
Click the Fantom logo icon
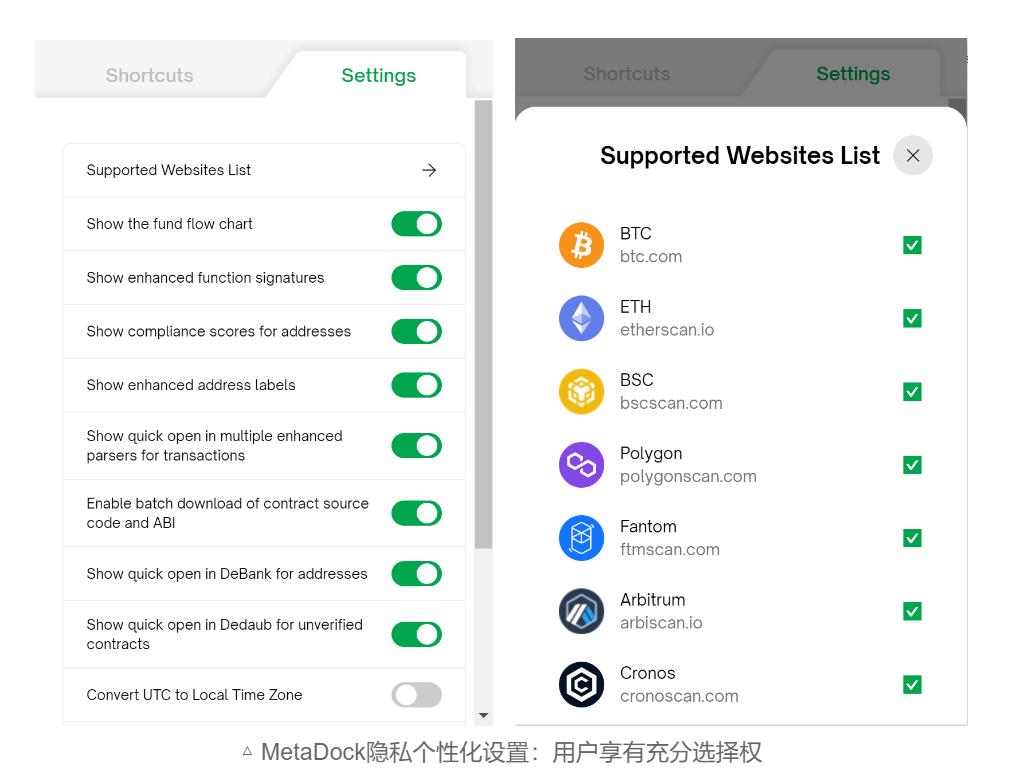tap(581, 538)
